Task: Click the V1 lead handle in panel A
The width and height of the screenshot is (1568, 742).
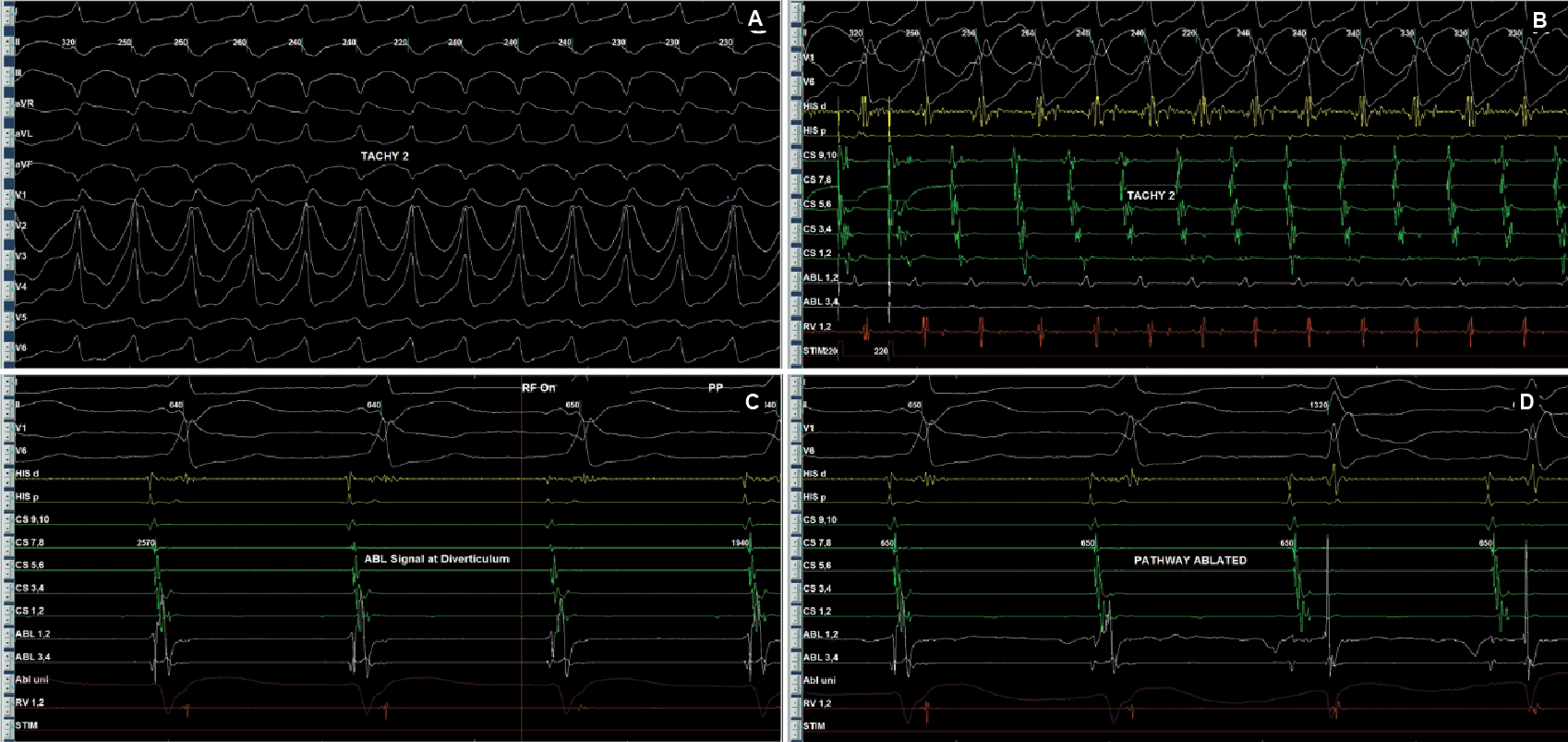Action: [x=7, y=195]
